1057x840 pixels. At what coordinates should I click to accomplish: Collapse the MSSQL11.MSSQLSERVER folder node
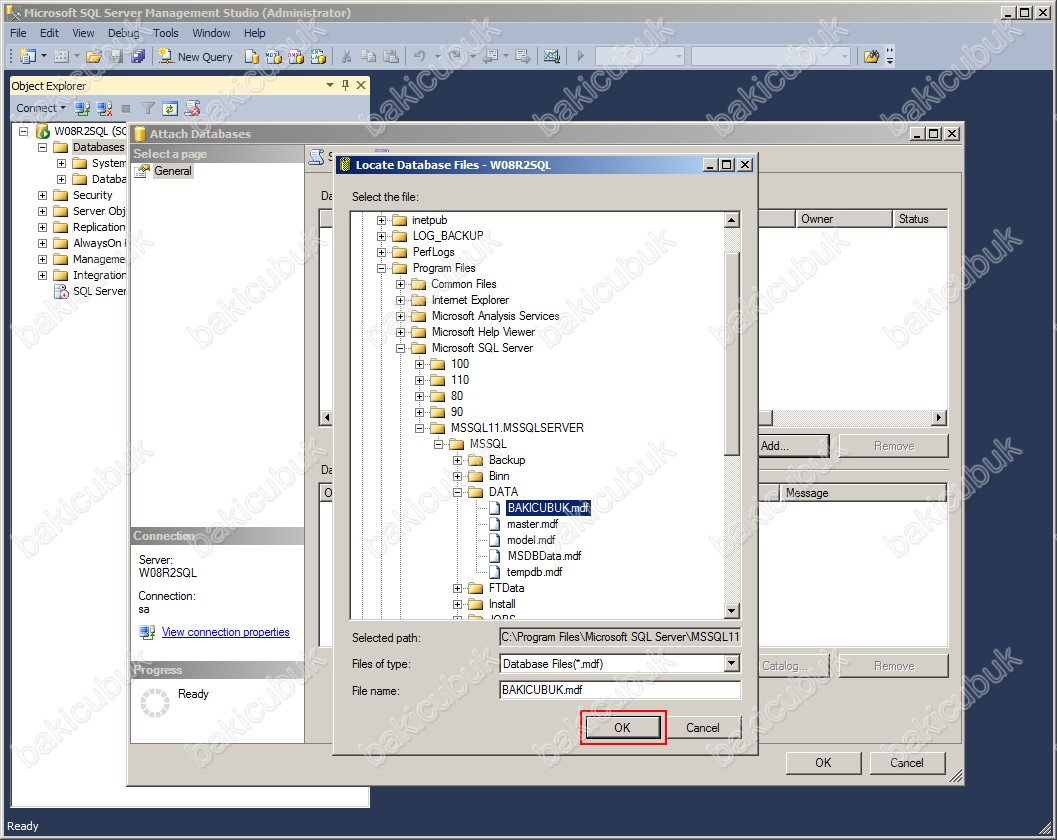pyautogui.click(x=419, y=428)
